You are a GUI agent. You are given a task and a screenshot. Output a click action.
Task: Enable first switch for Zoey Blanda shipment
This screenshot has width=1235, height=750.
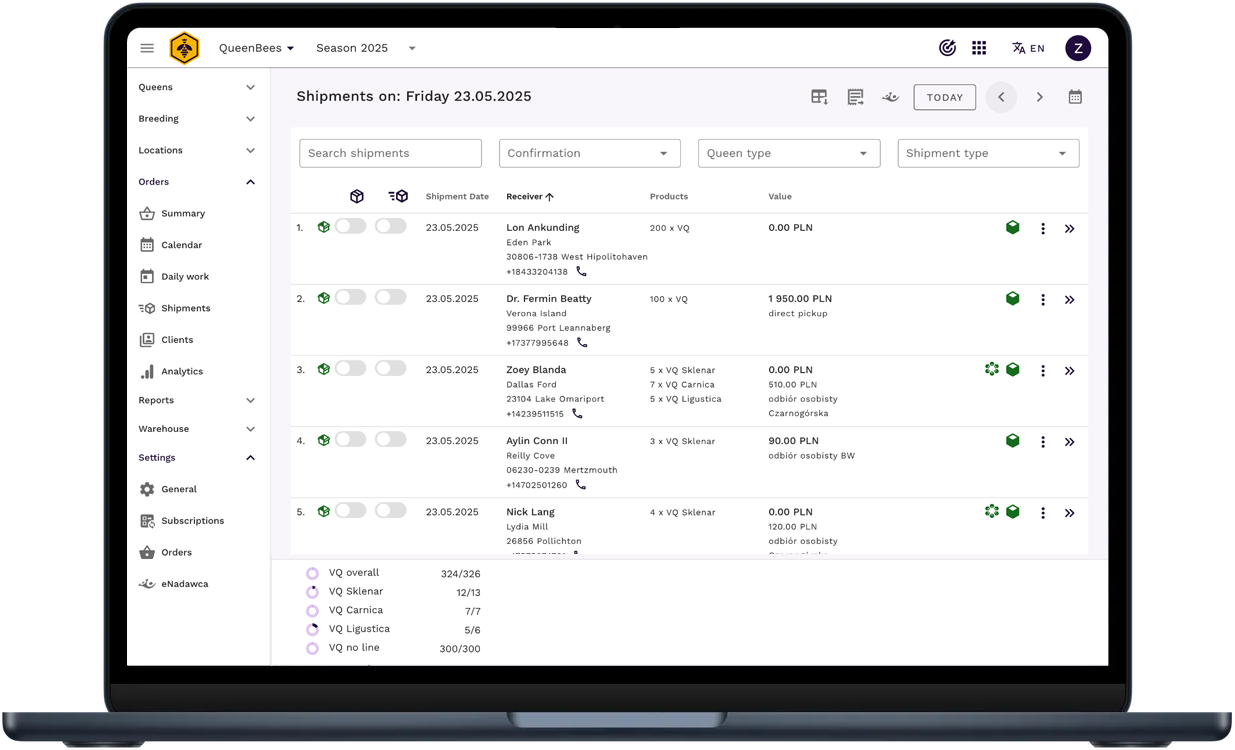[350, 369]
